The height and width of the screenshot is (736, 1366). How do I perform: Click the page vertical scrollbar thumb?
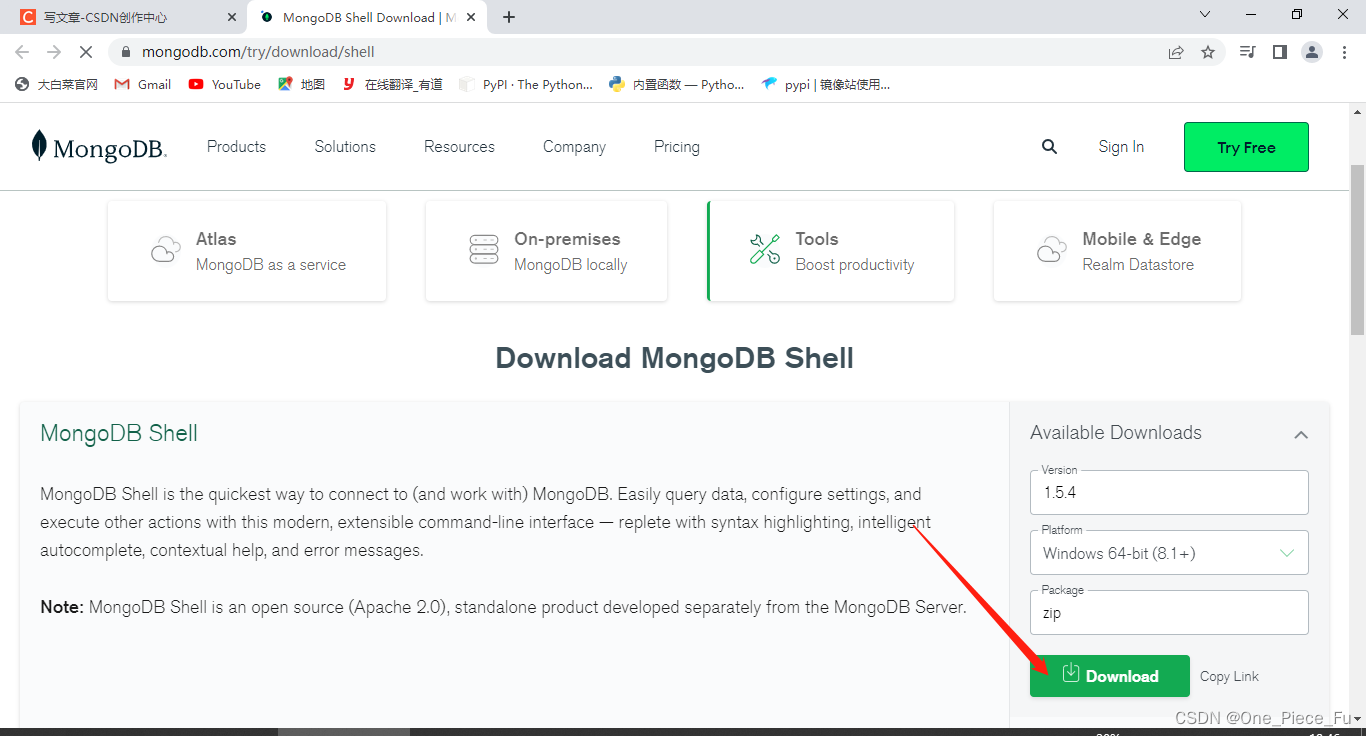(x=1357, y=250)
